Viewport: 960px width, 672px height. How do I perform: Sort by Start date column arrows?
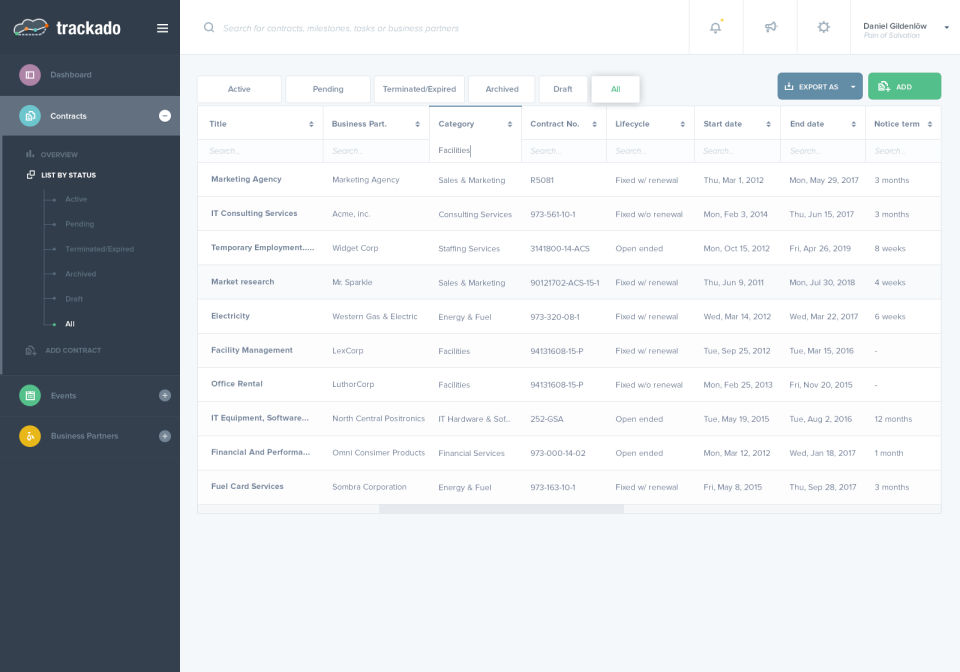[768, 124]
